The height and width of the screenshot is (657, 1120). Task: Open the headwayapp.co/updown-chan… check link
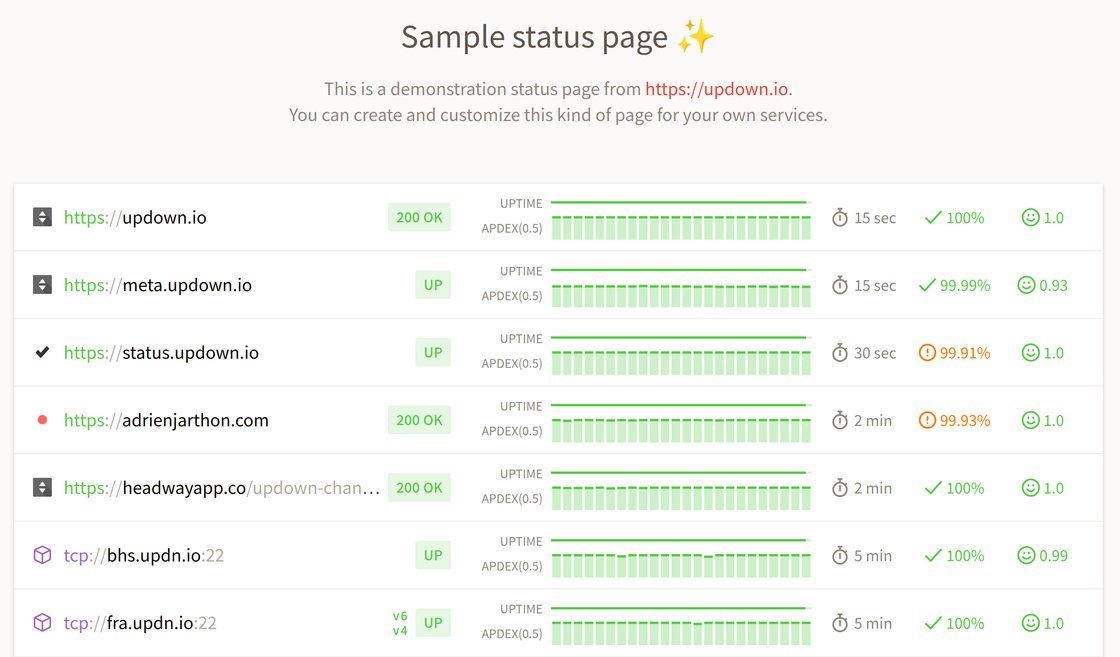tap(221, 488)
